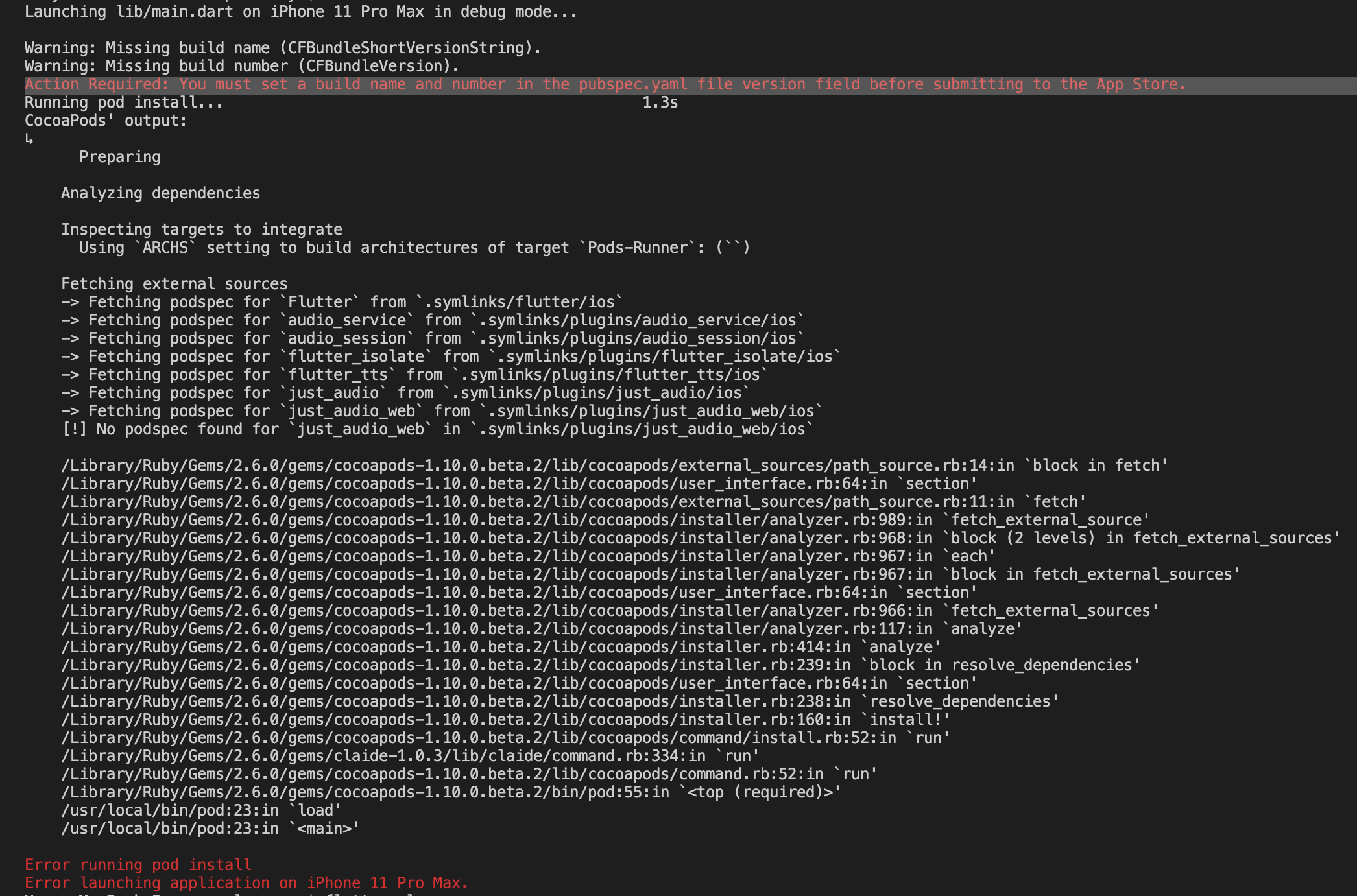Click the installer.rb:414 `analyze' line
Viewport: 1357px width, 896px height.
(x=501, y=647)
